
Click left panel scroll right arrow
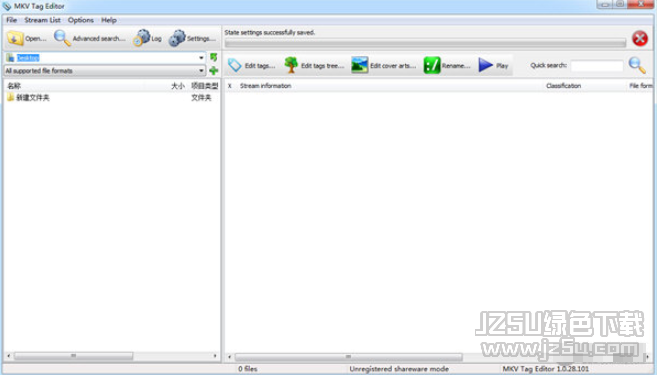(x=215, y=356)
